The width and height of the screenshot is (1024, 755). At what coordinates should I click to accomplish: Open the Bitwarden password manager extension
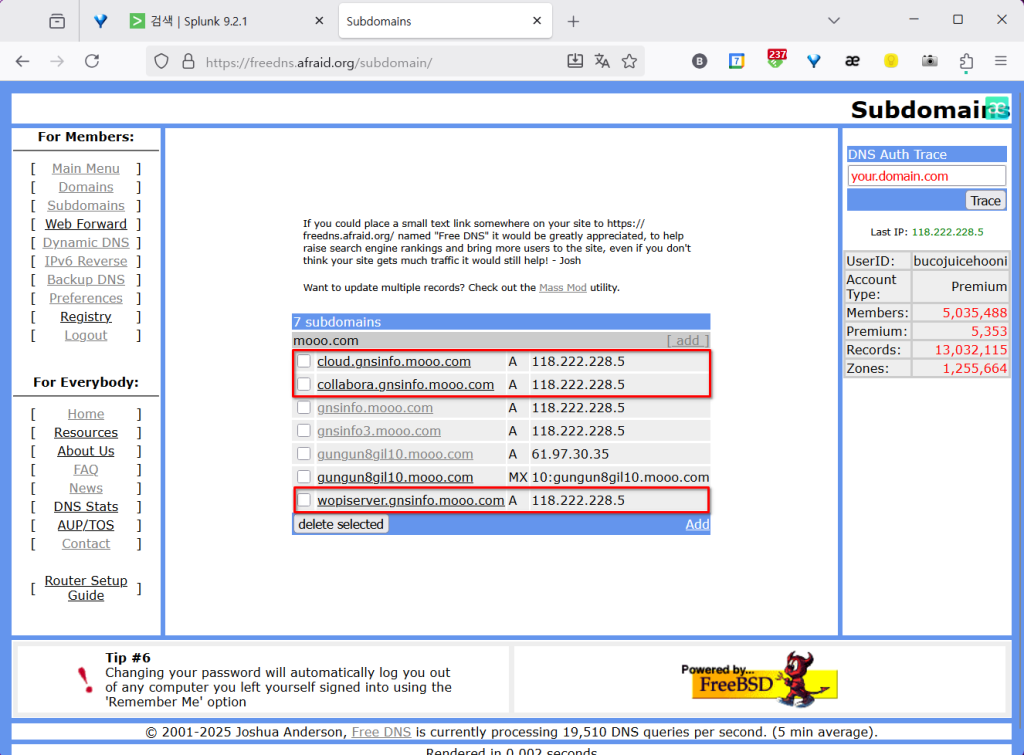[699, 61]
